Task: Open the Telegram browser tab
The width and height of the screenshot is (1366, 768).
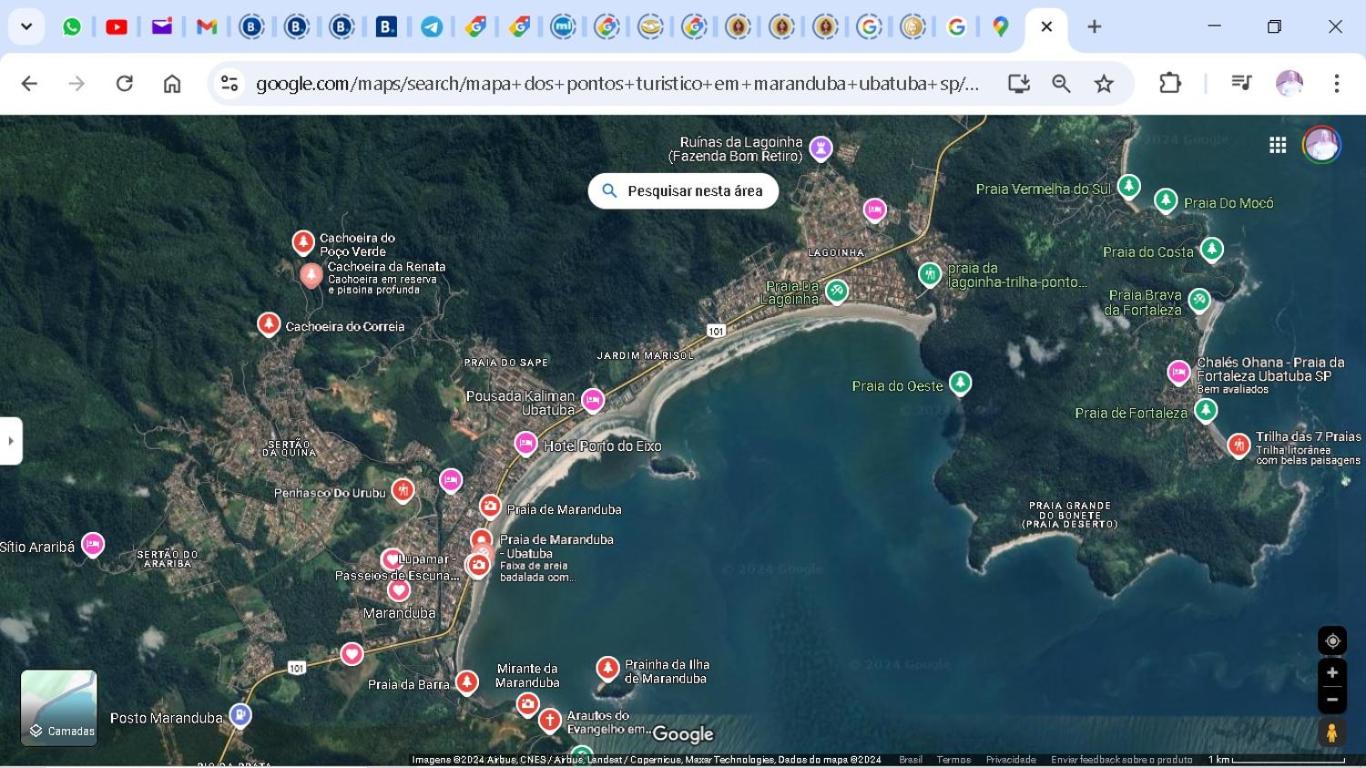Action: coord(431,27)
